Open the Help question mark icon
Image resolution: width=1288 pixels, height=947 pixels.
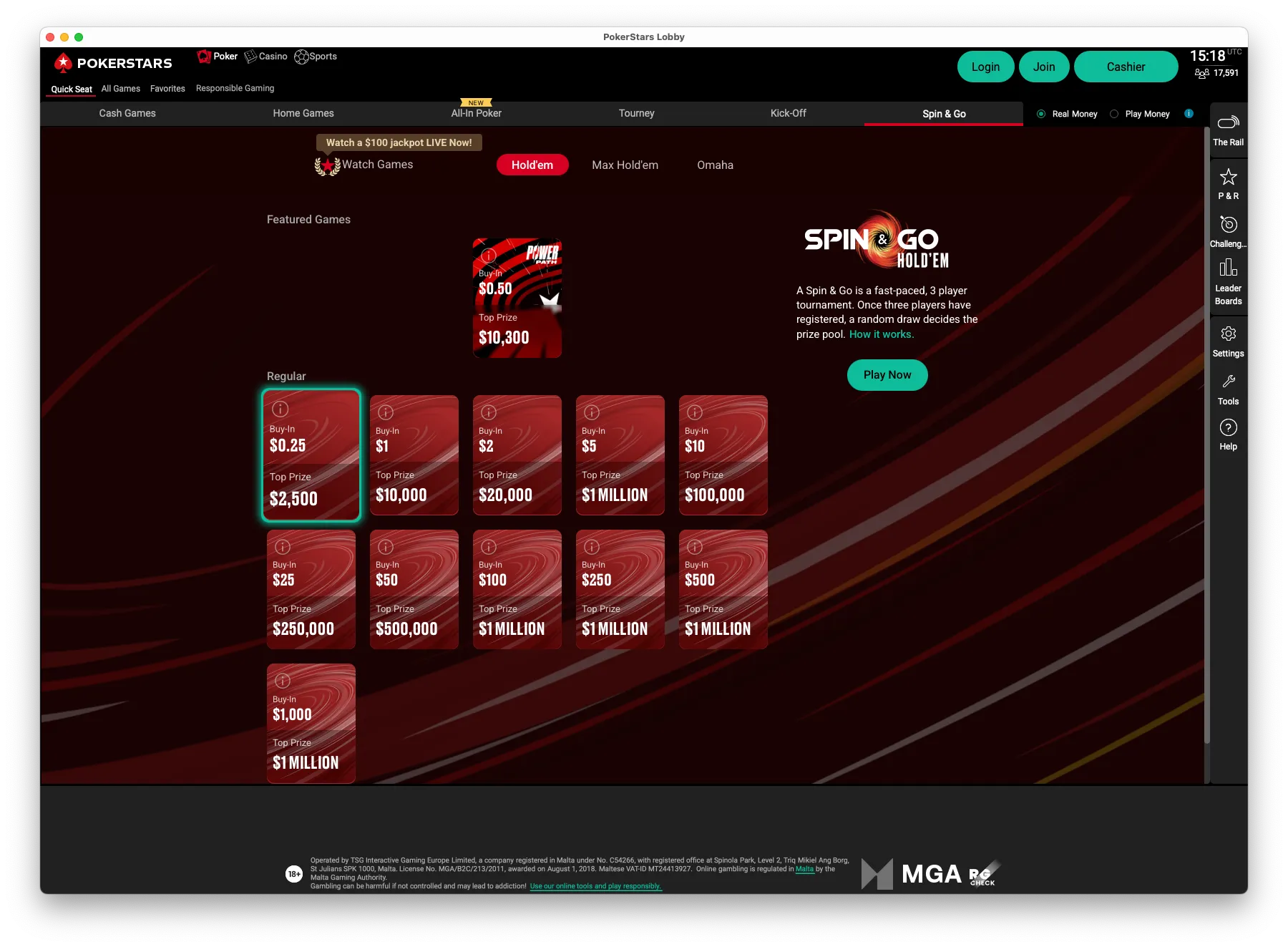tap(1228, 428)
